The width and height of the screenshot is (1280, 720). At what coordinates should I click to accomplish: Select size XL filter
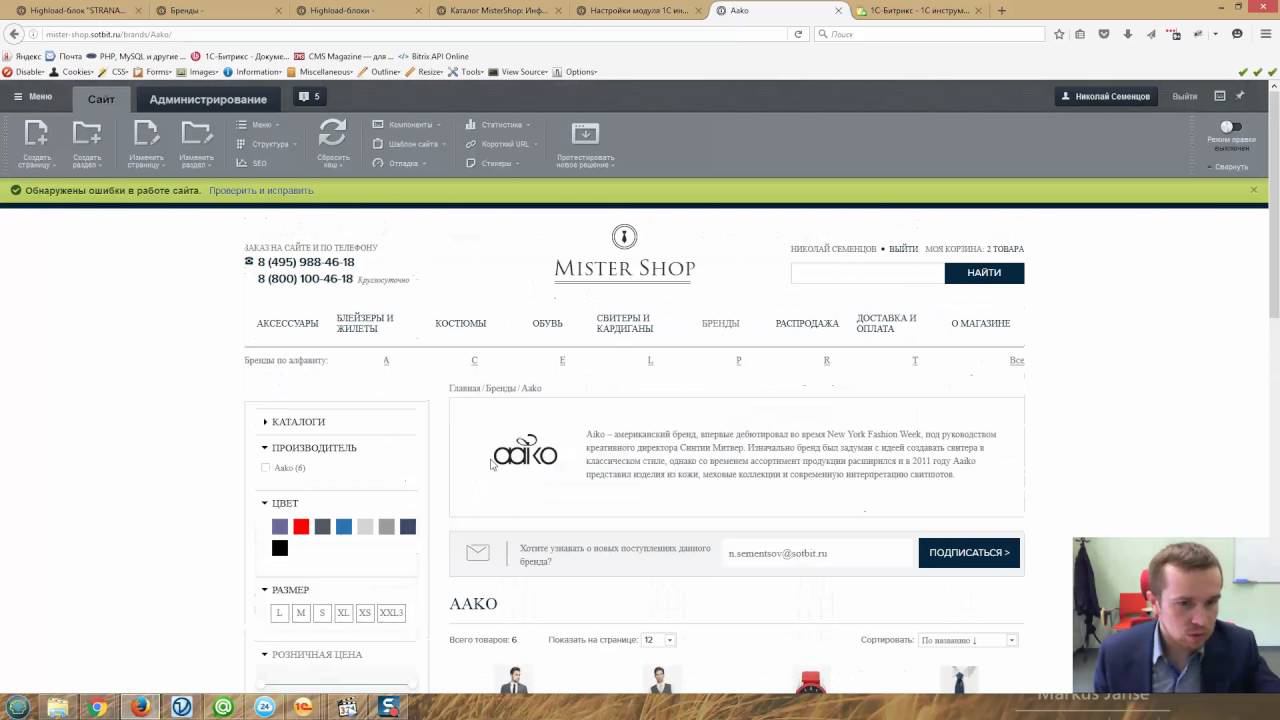(343, 613)
